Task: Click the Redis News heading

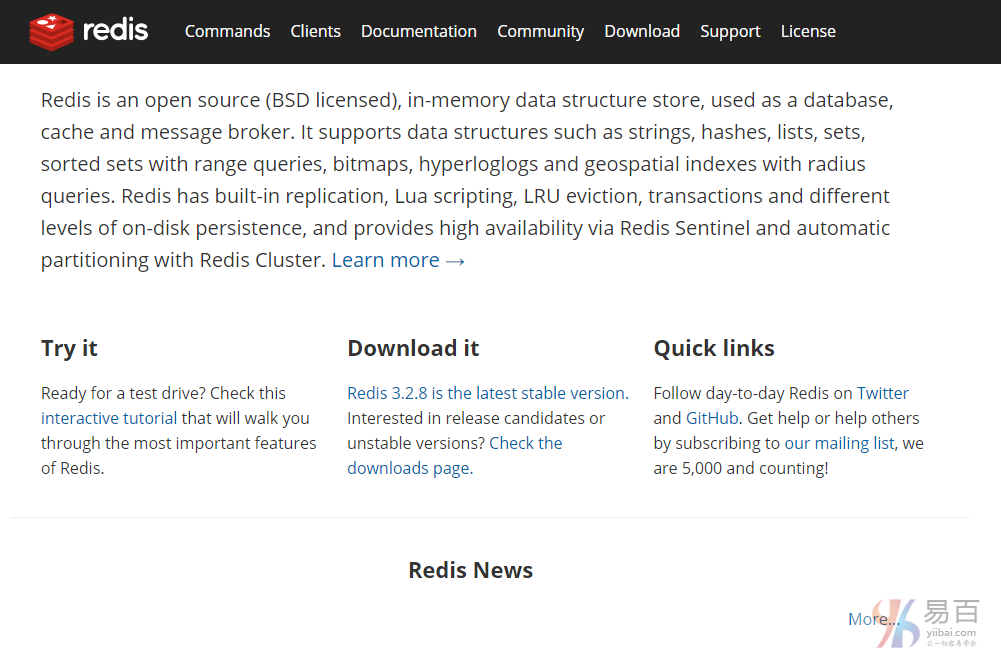Action: click(470, 570)
